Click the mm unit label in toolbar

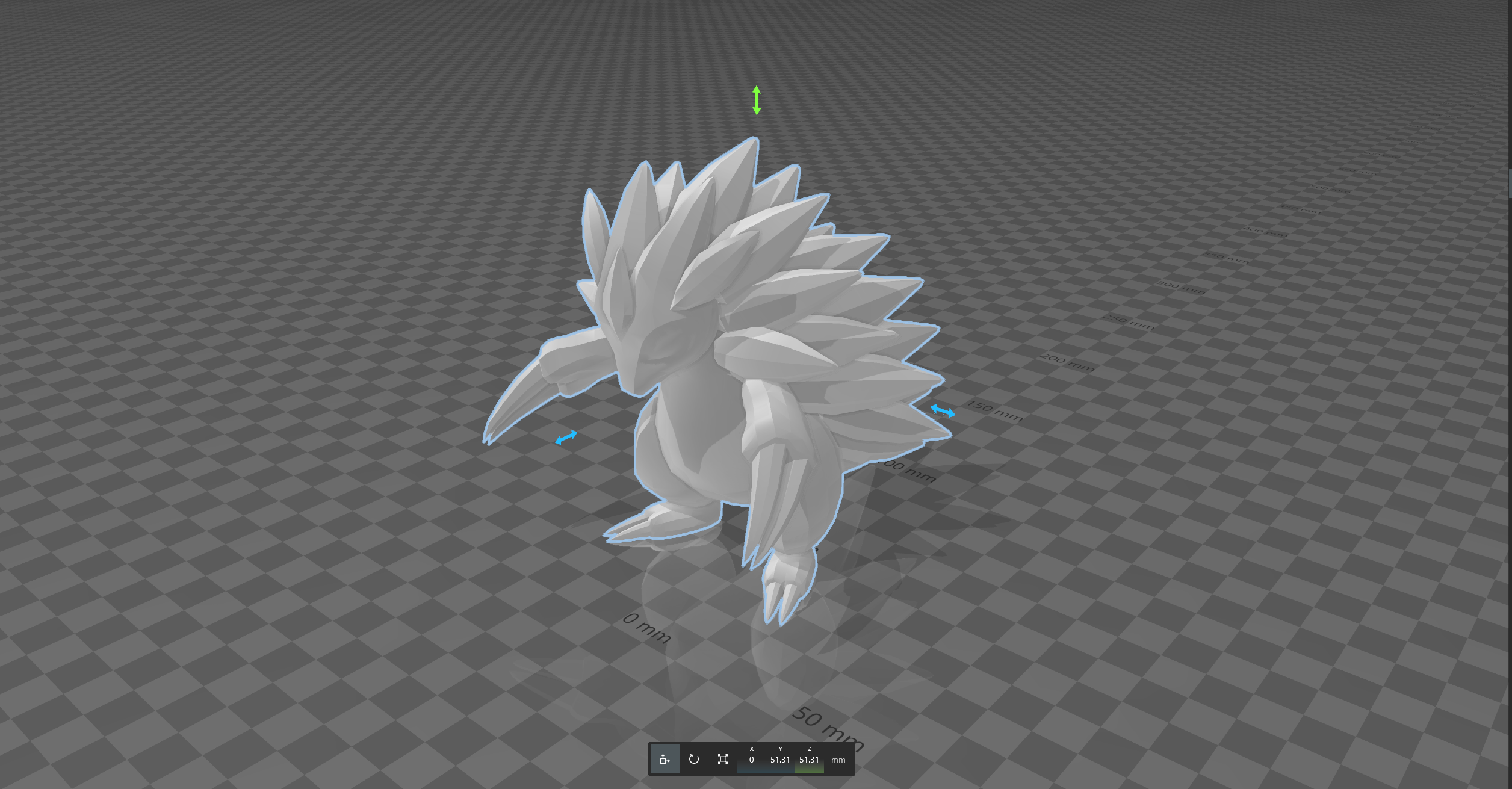point(838,760)
